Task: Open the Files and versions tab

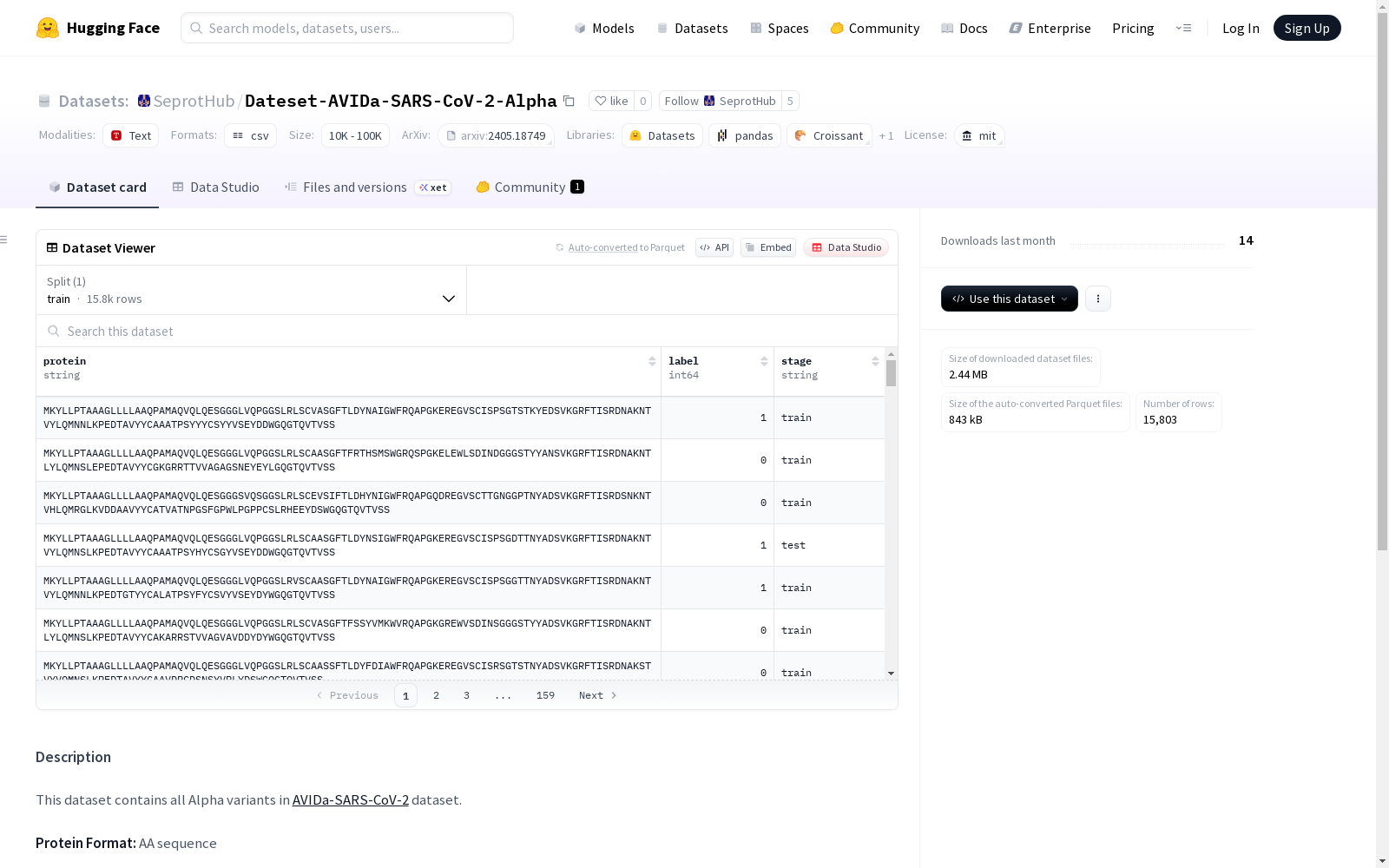Action: 367,187
